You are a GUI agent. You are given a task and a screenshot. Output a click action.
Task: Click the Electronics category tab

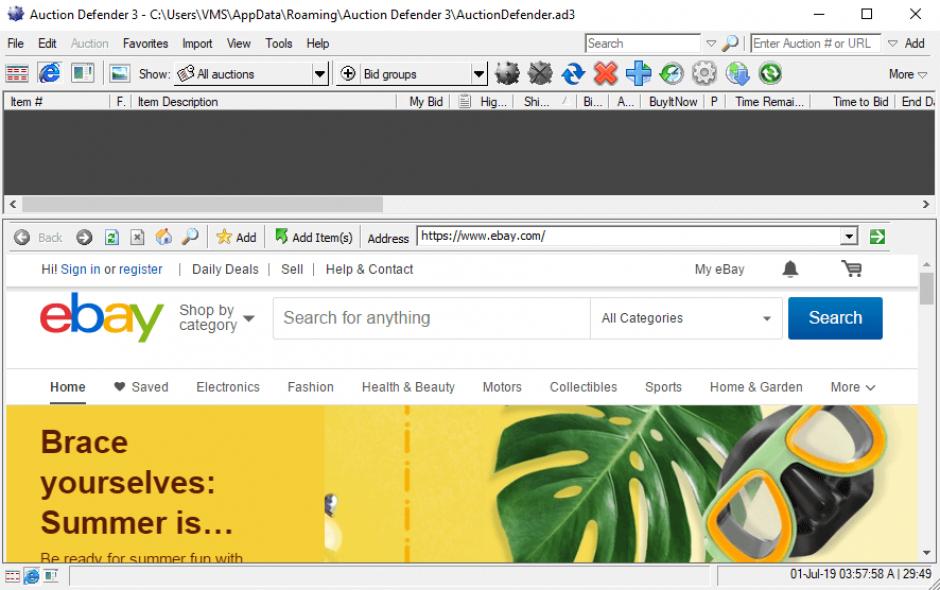228,387
